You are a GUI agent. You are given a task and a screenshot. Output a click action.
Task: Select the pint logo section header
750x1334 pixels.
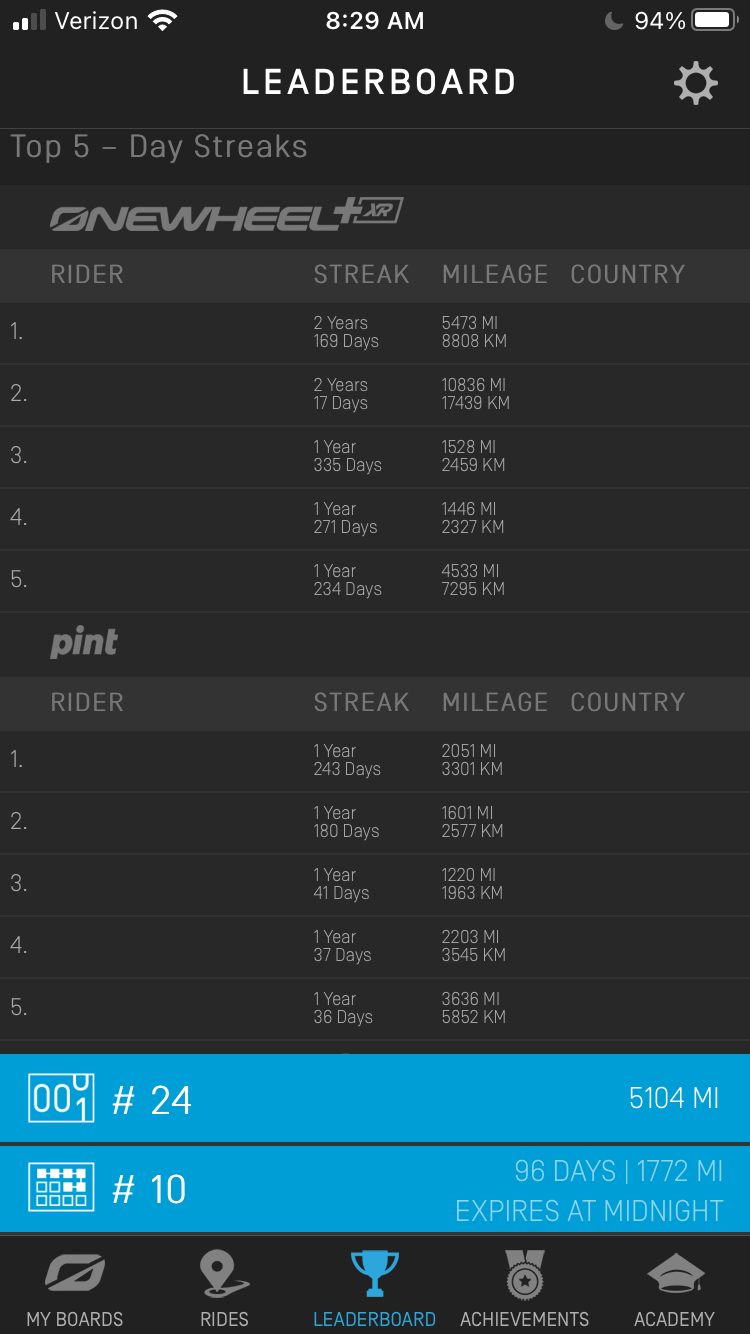tap(84, 643)
